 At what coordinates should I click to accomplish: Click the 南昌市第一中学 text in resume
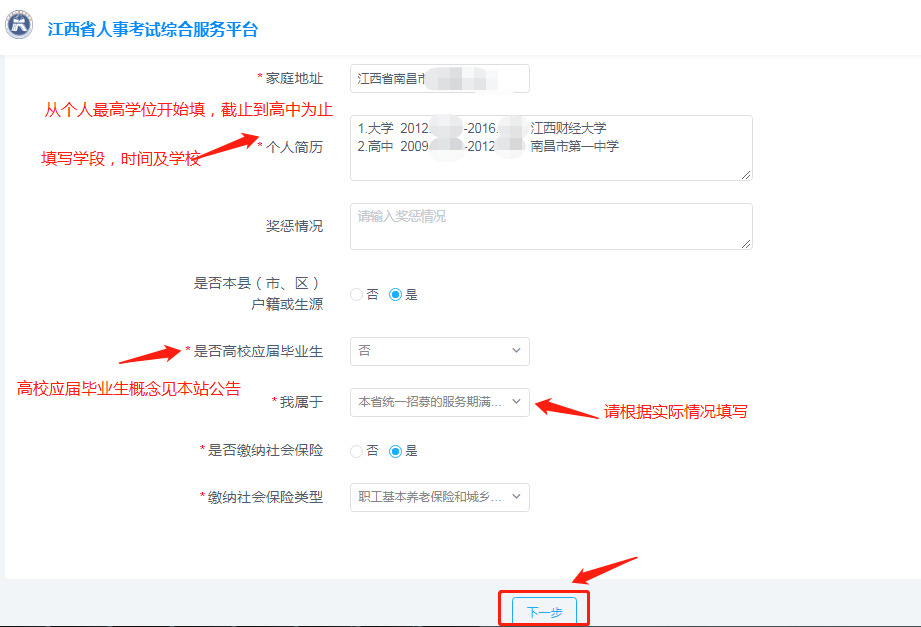(574, 146)
